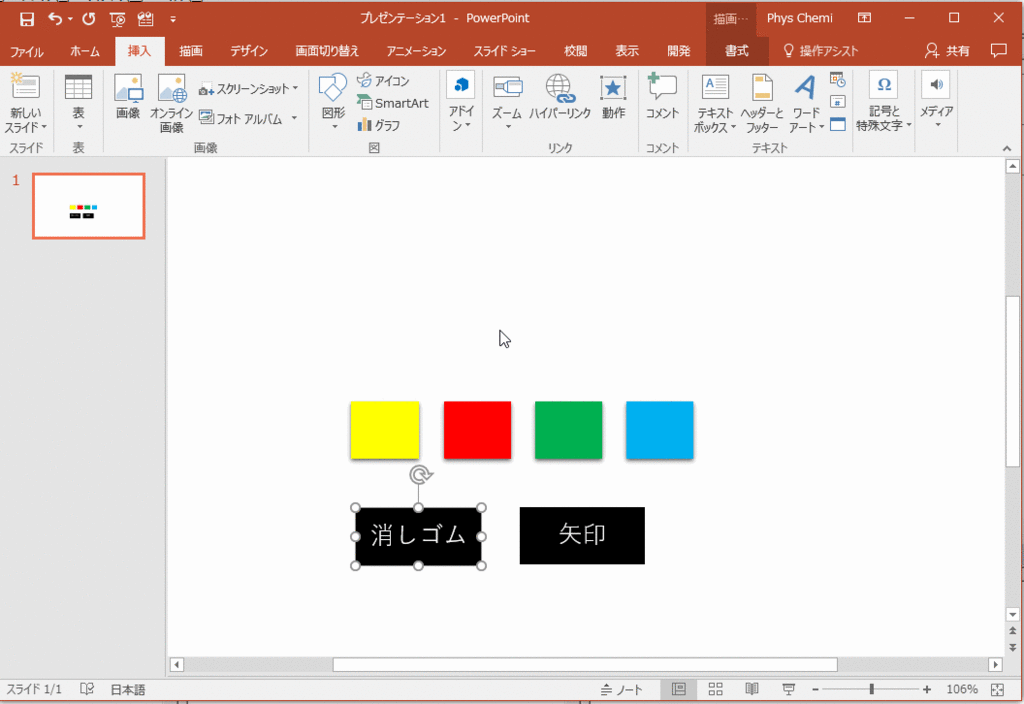1024x704 pixels.
Task: Insert a new slide (新しいスライド)
Action: point(26,103)
